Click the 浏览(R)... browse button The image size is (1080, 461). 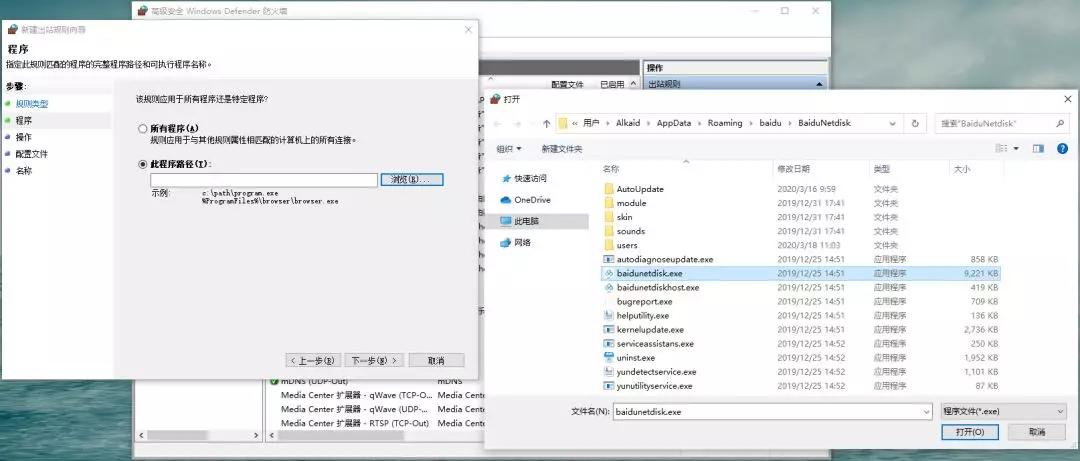412,179
